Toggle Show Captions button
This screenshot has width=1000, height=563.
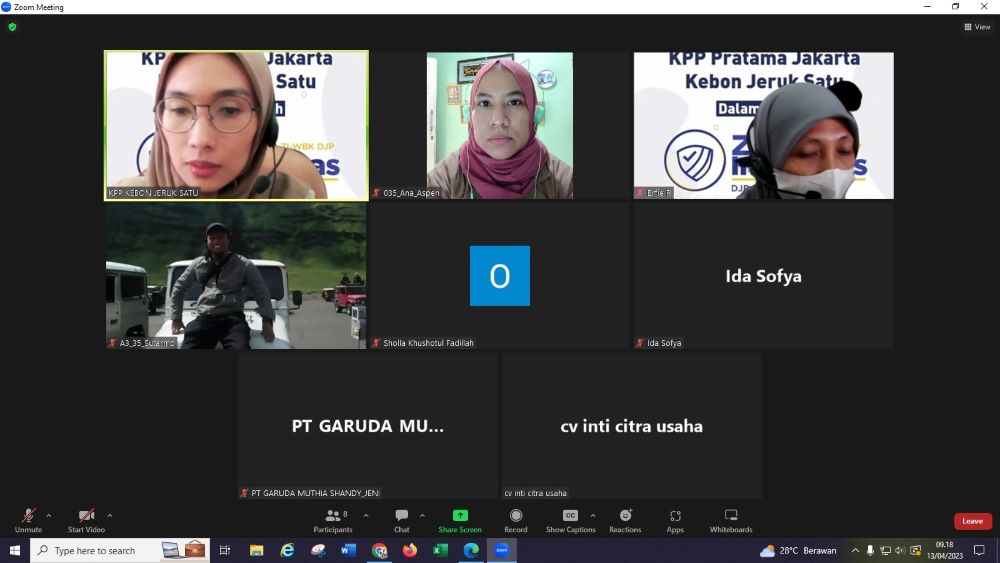(x=570, y=518)
